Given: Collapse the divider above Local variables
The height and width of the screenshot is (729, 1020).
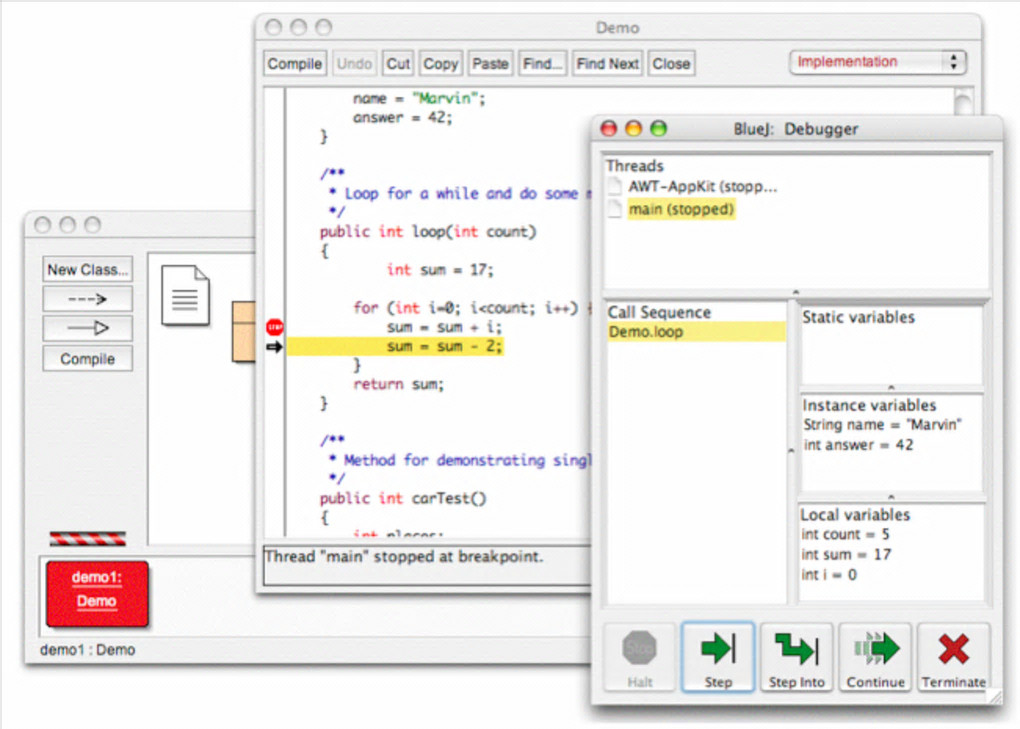Looking at the screenshot, I should tap(891, 497).
